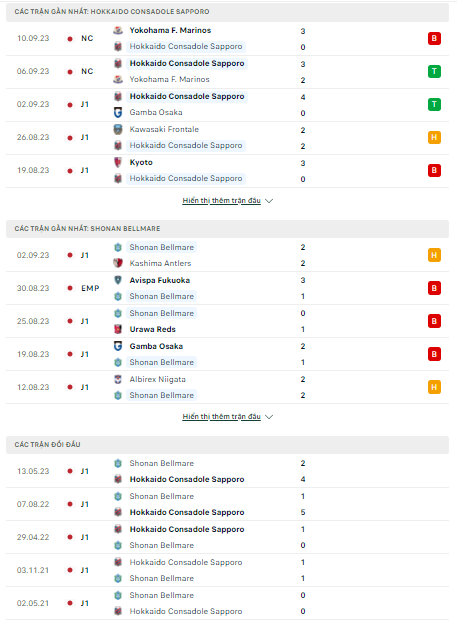Click the Kyoto team crest icon
Viewport: 457px width, 626px height.
coord(118,162)
